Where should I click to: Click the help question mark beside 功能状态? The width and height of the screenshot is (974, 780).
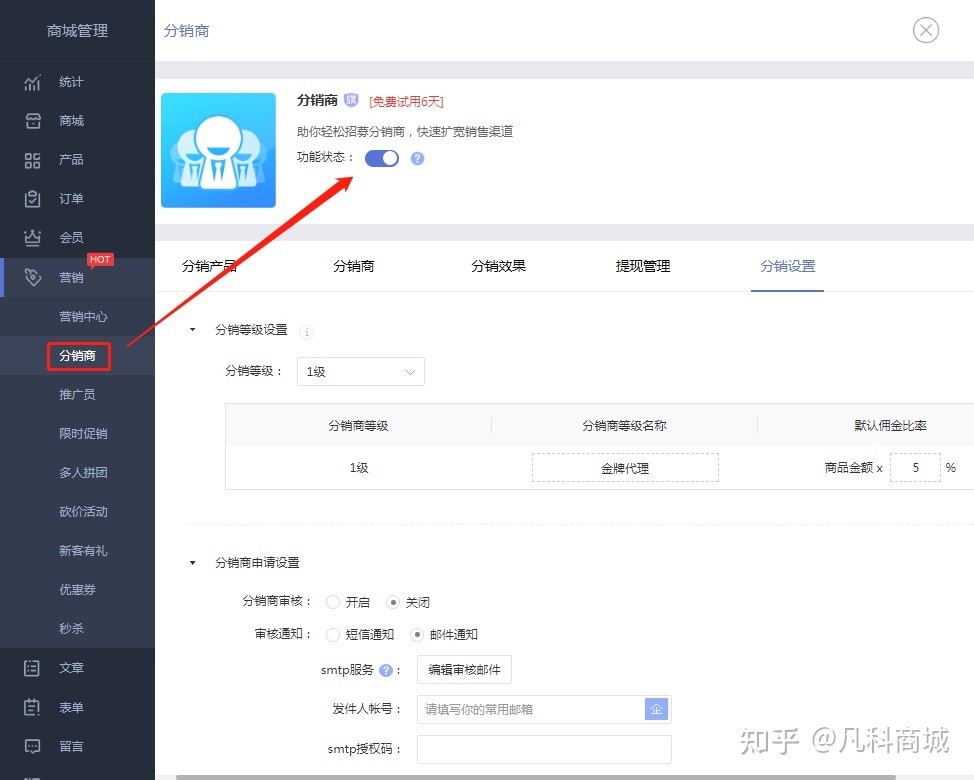[417, 158]
